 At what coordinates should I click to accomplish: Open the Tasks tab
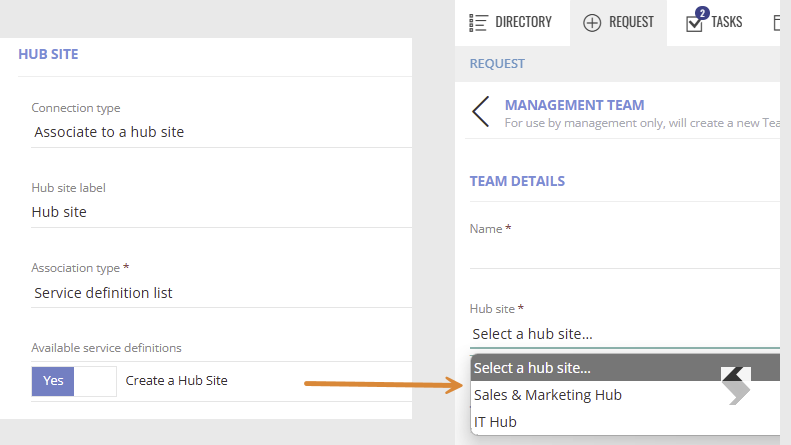tap(714, 23)
